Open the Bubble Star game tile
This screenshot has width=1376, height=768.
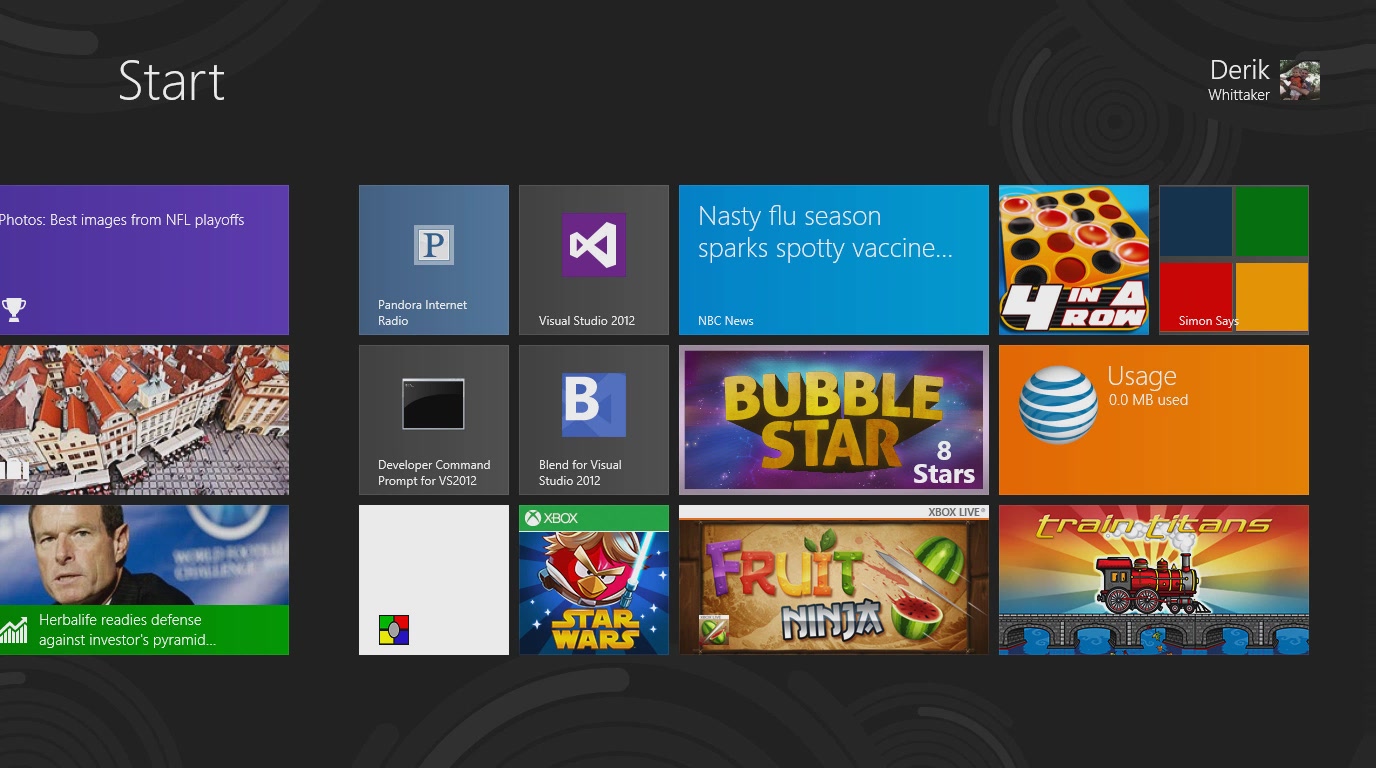click(834, 420)
